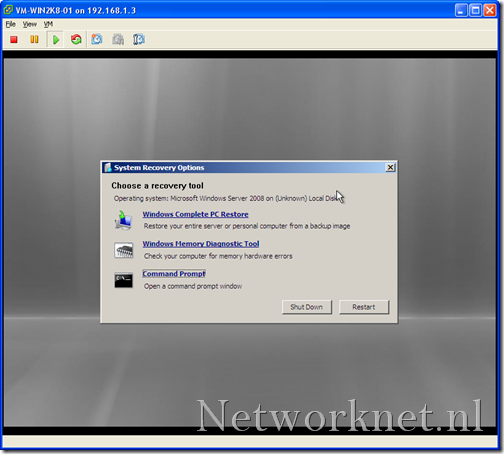Click the red Stop (power off) toolbar icon
The height and width of the screenshot is (454, 504).
coord(14,39)
